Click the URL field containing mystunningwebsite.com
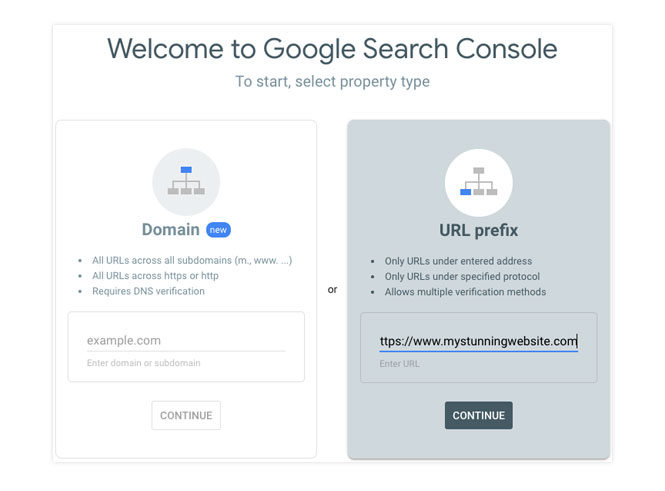This screenshot has height=491, width=665. [478, 341]
